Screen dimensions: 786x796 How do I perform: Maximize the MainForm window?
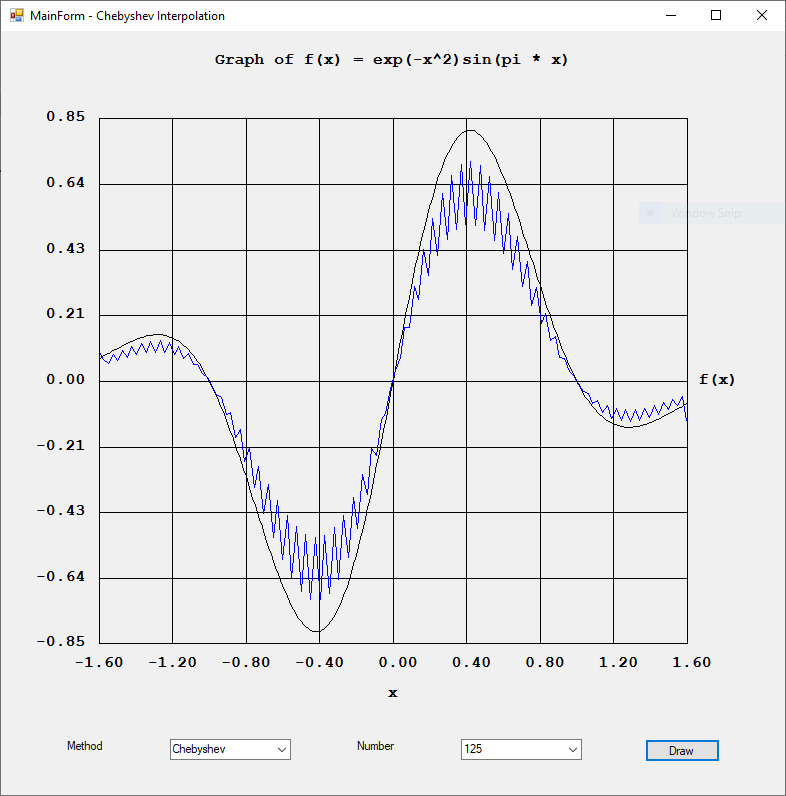(715, 16)
